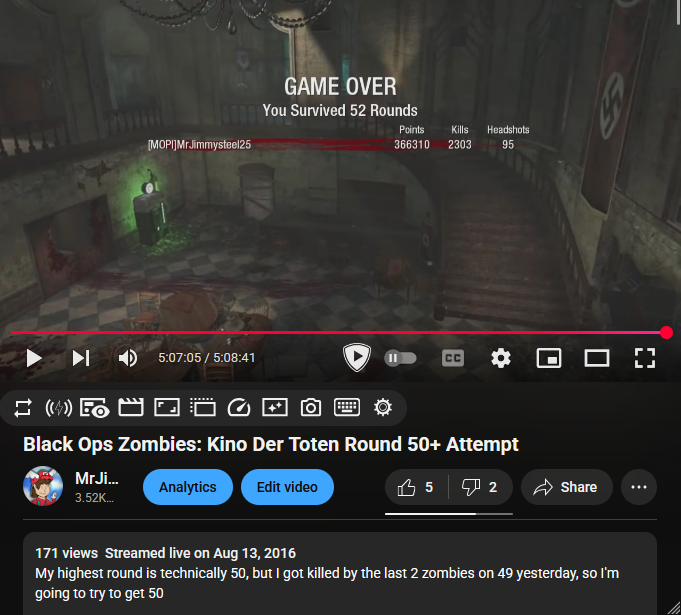Toggle the loop video icon

tap(23, 408)
